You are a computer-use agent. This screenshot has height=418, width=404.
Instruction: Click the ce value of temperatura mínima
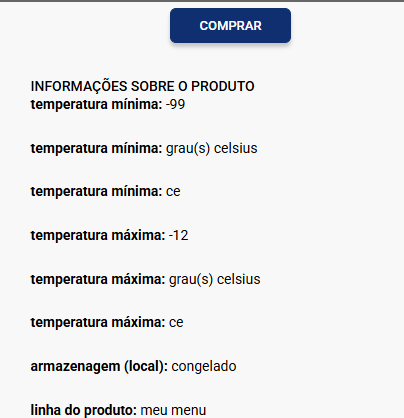click(x=173, y=192)
